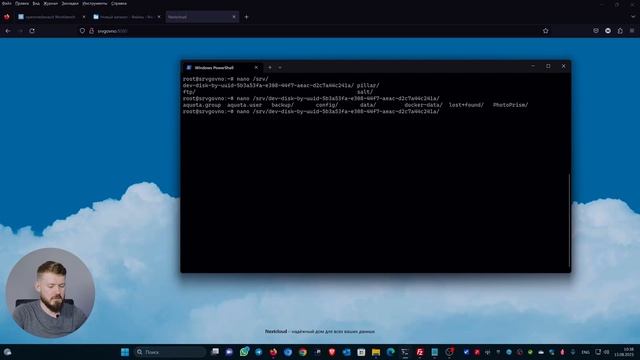Click 'docker-data/' in terminal output
Viewport: 640px width, 360px height.
pos(423,105)
